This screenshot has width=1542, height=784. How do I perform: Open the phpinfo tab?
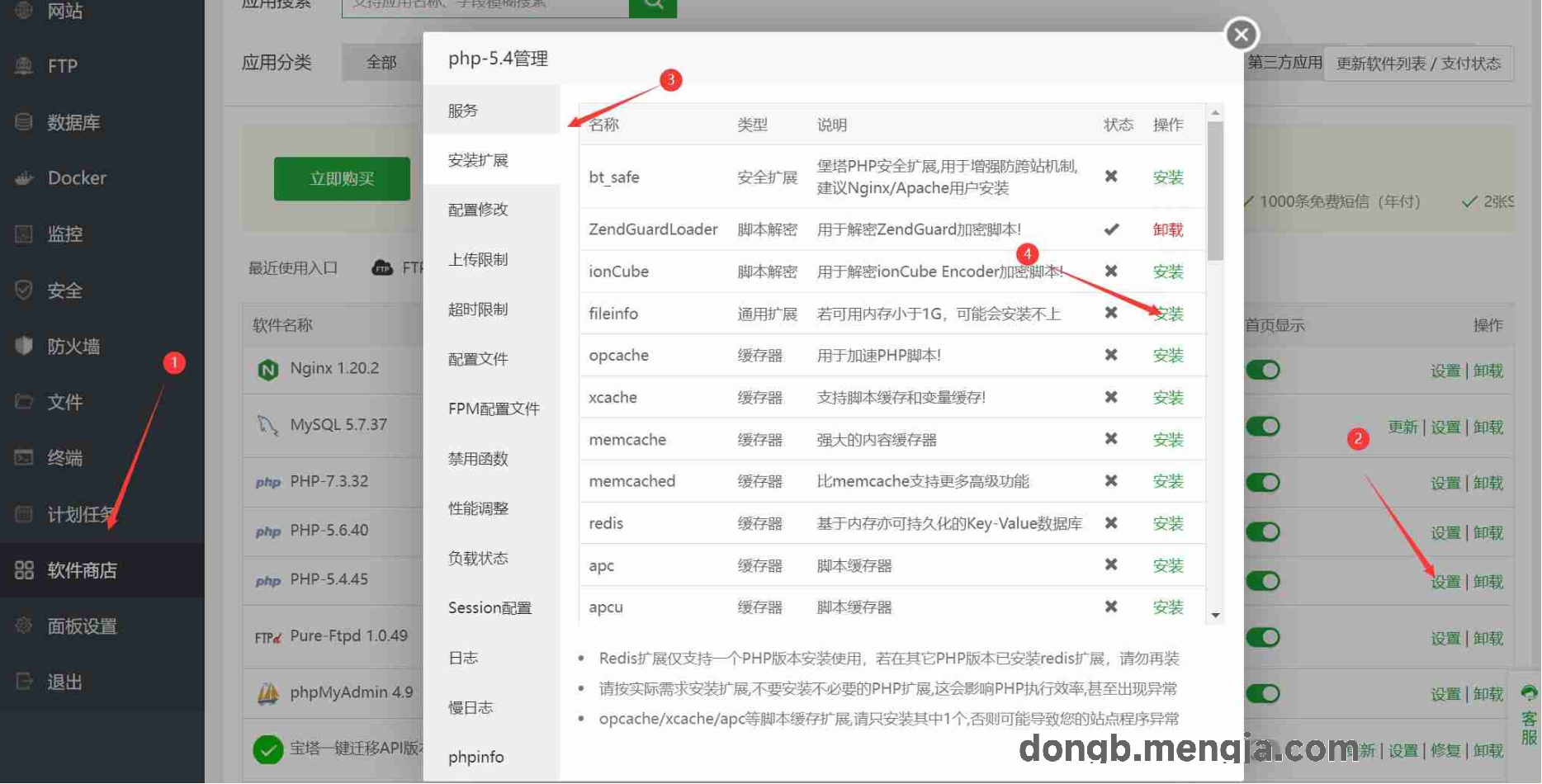pyautogui.click(x=491, y=757)
